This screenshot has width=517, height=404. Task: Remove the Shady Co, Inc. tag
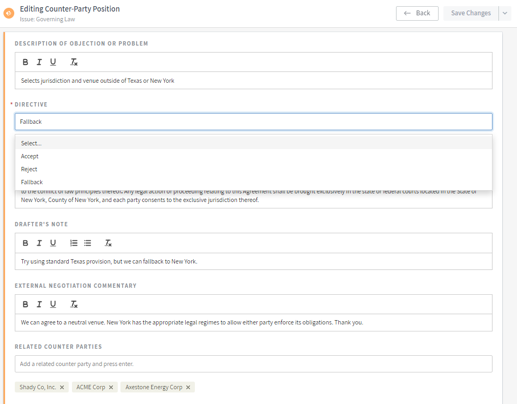point(62,387)
